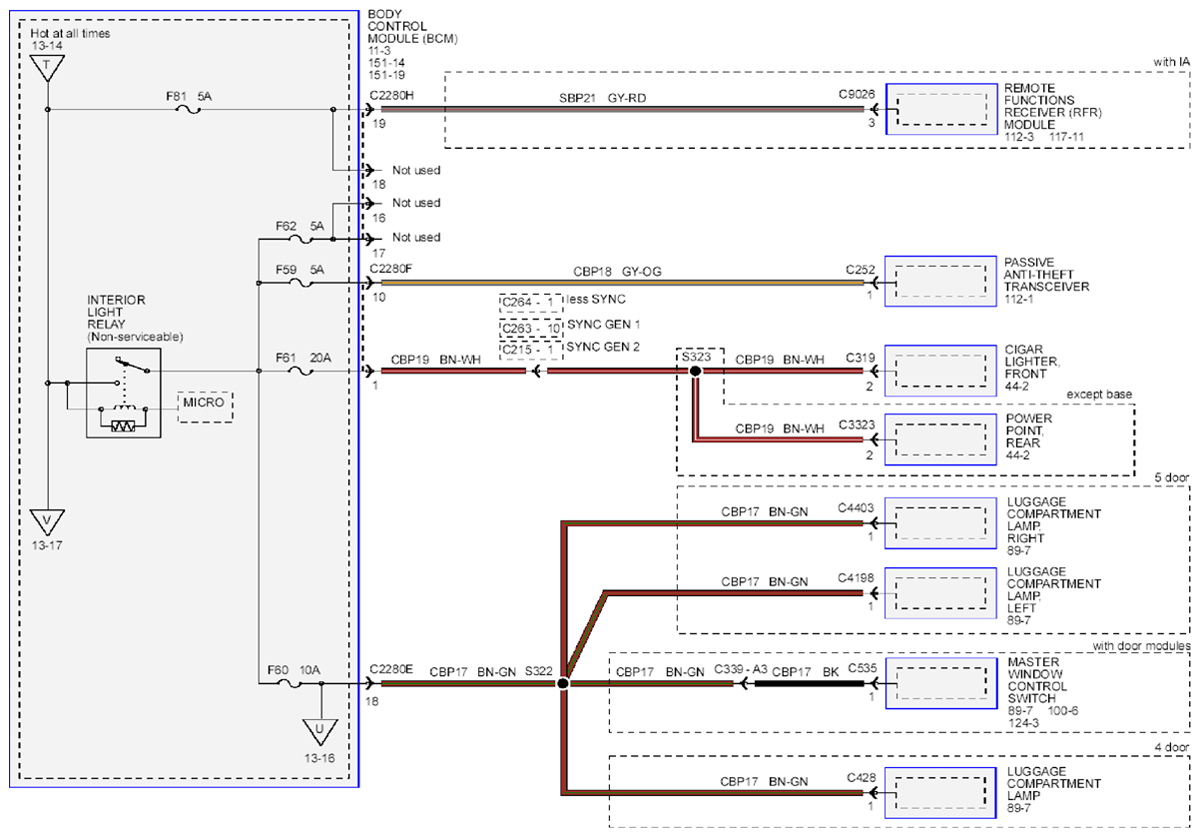Click the S323 splice dot

click(x=694, y=371)
